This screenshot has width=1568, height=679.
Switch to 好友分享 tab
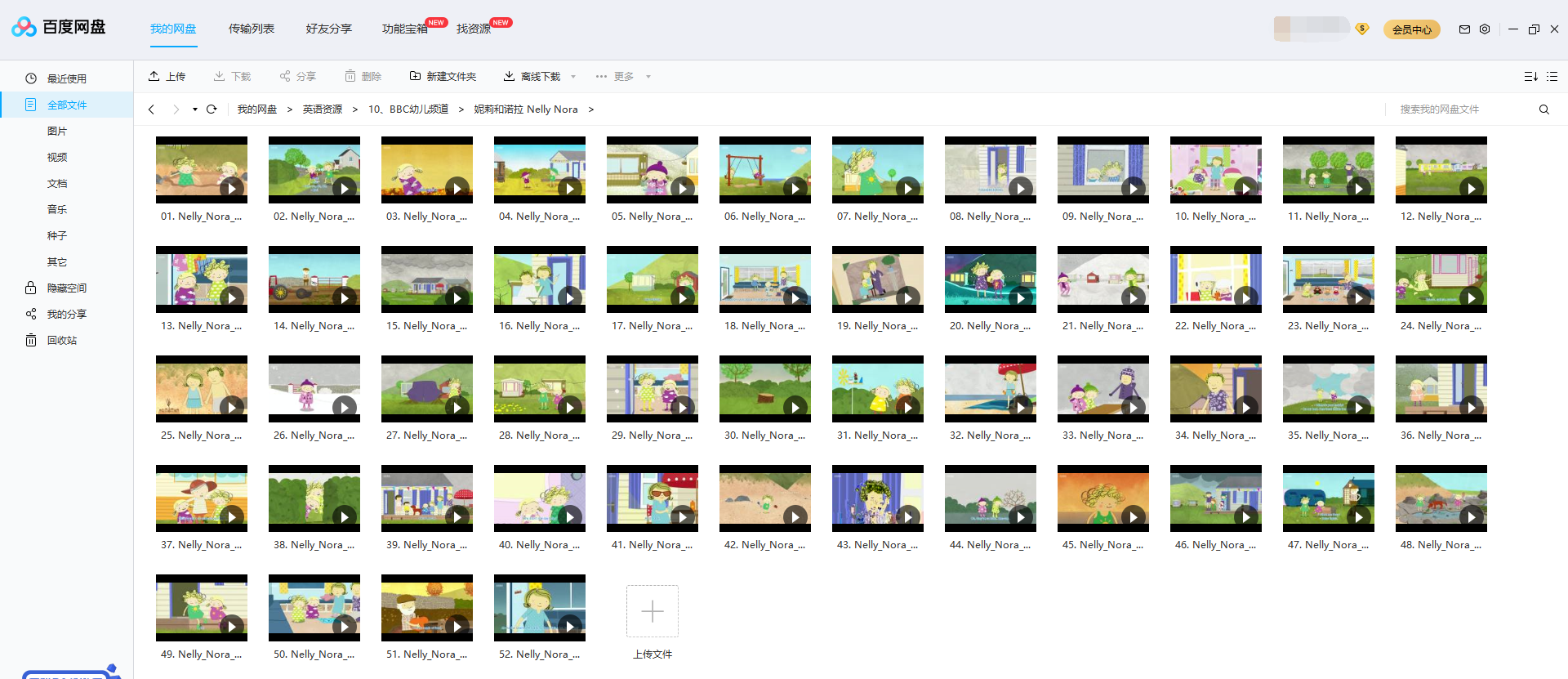pyautogui.click(x=329, y=29)
